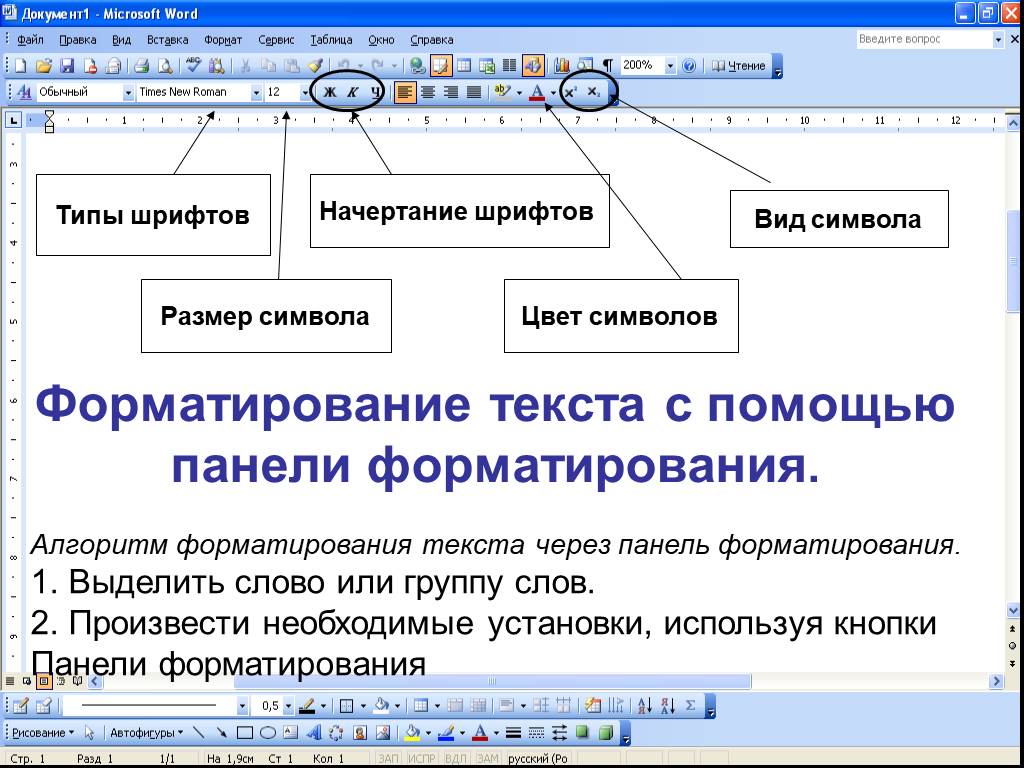This screenshot has height=768, width=1024.
Task: Justify the text alignment
Action: 474,92
